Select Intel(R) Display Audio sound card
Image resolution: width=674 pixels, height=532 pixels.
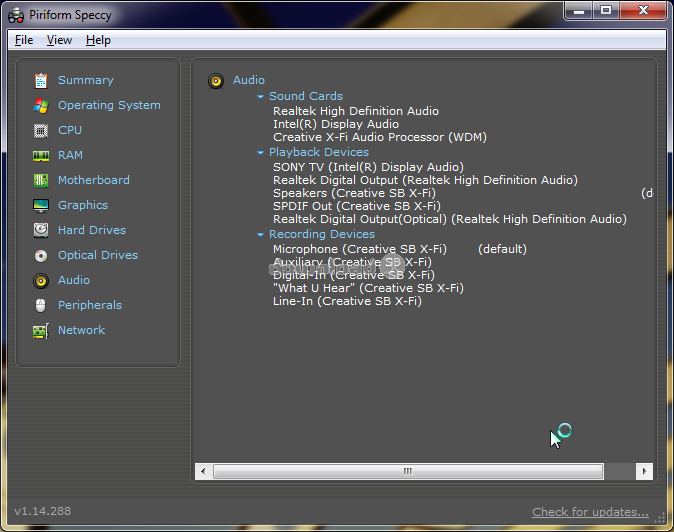click(336, 124)
